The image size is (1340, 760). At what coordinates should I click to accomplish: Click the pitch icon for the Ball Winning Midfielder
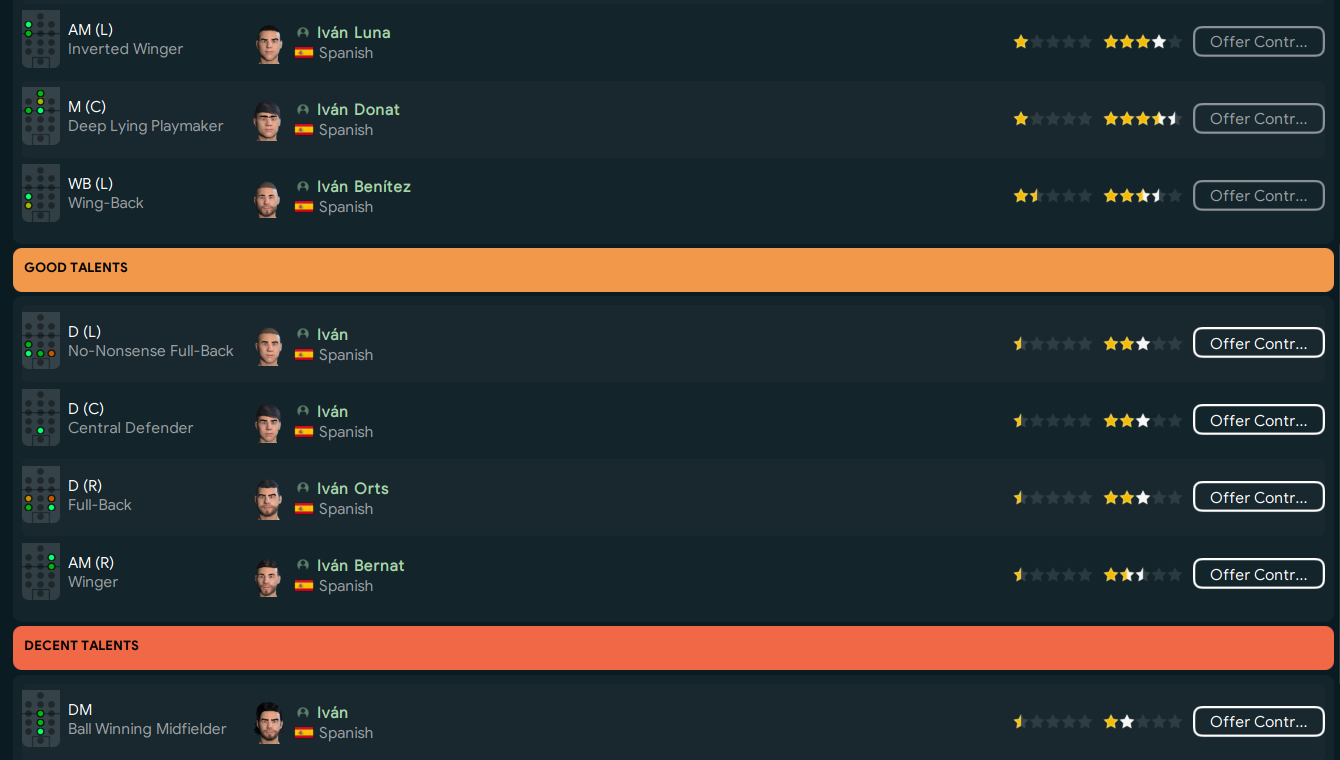coord(41,720)
